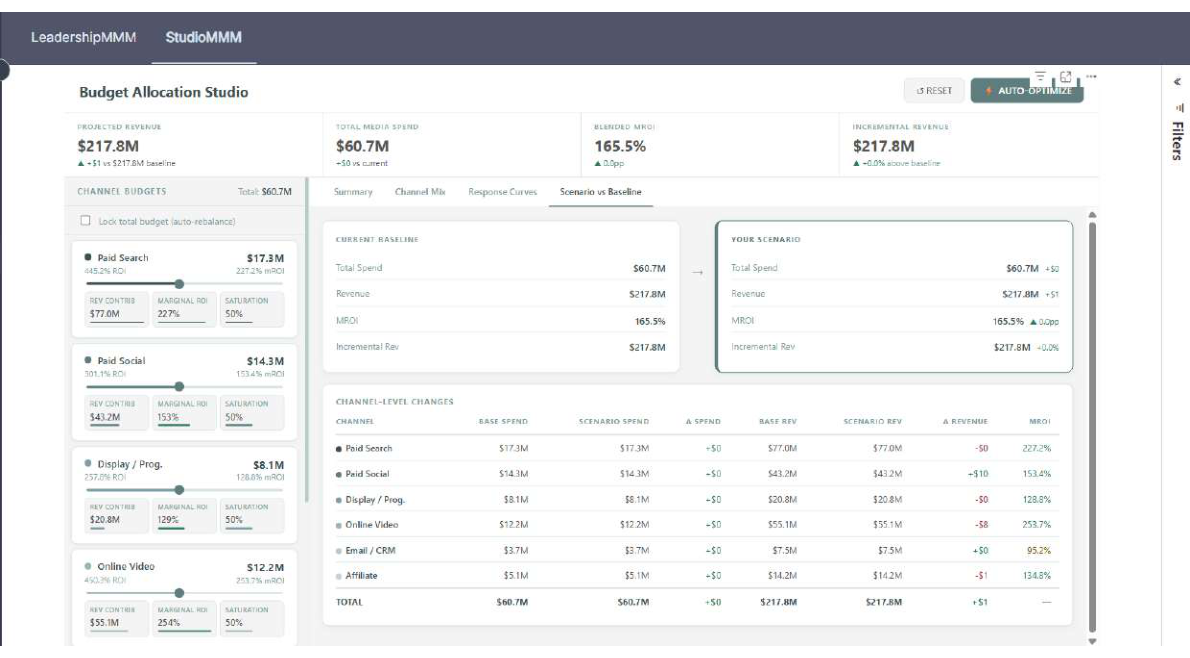This screenshot has width=1190, height=658.
Task: Click the Display / Prog. budget slider handle
Action: click(x=179, y=490)
